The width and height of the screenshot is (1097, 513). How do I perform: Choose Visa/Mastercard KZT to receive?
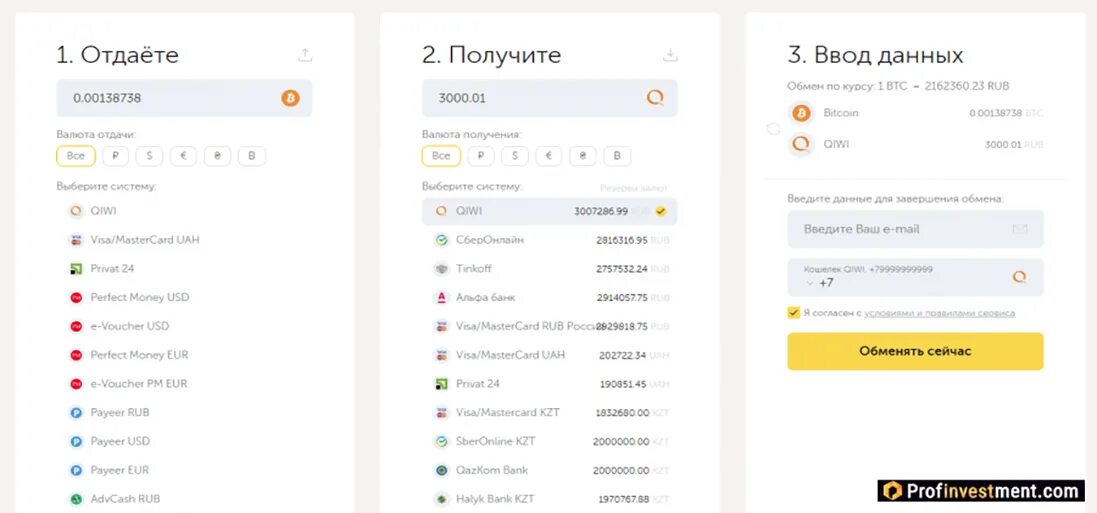549,412
